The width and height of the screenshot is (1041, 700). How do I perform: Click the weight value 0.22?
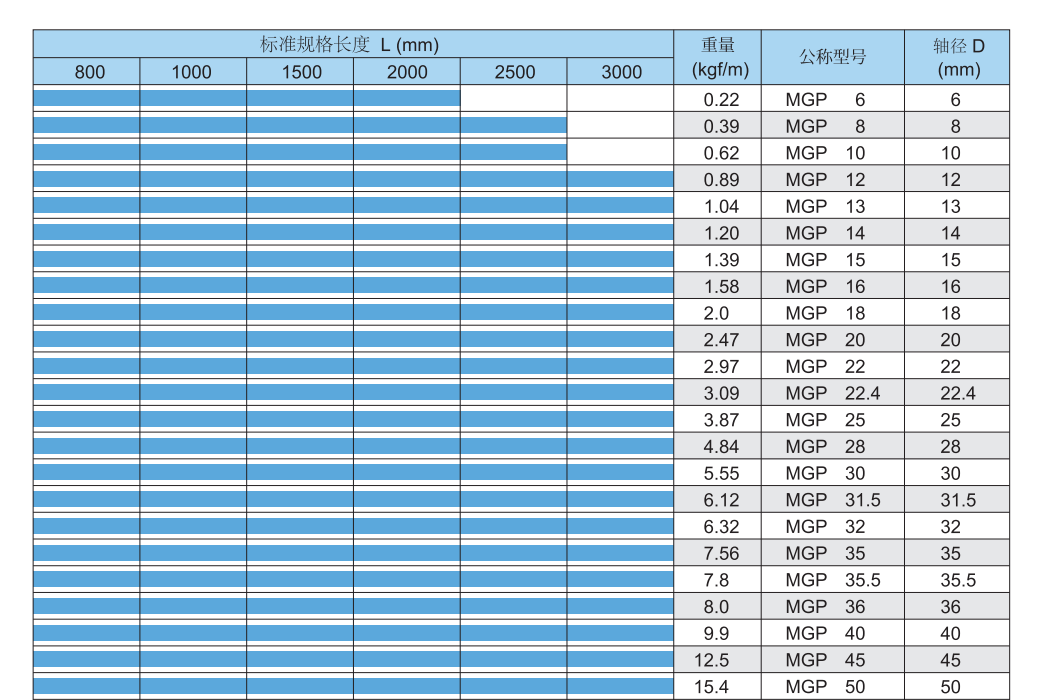720,99
